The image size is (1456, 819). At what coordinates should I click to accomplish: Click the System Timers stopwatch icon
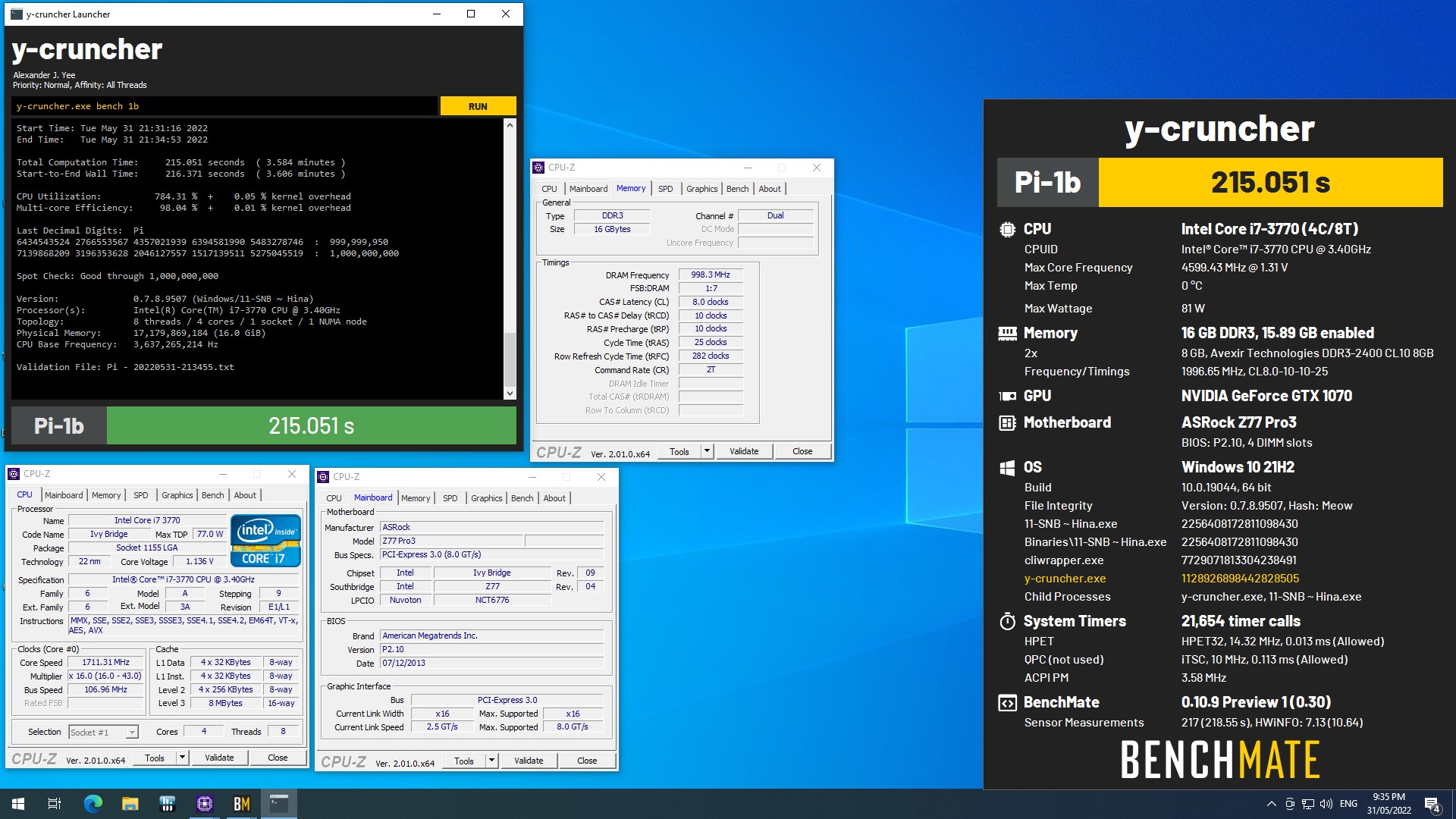pyautogui.click(x=1007, y=622)
